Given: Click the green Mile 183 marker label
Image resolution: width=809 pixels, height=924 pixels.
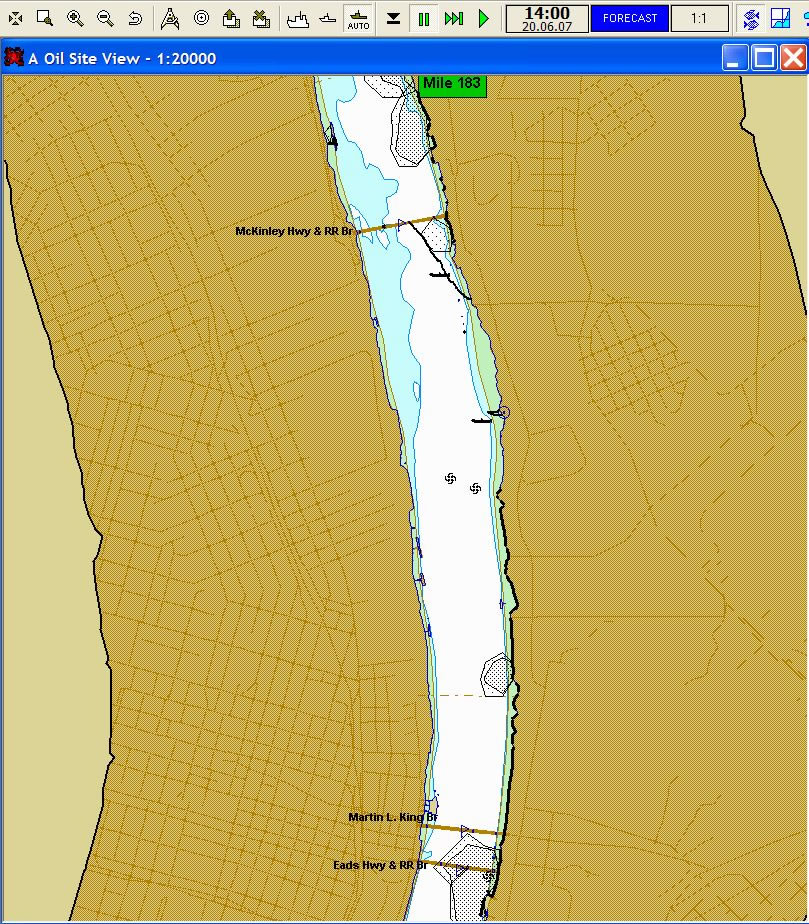Looking at the screenshot, I should pos(452,84).
